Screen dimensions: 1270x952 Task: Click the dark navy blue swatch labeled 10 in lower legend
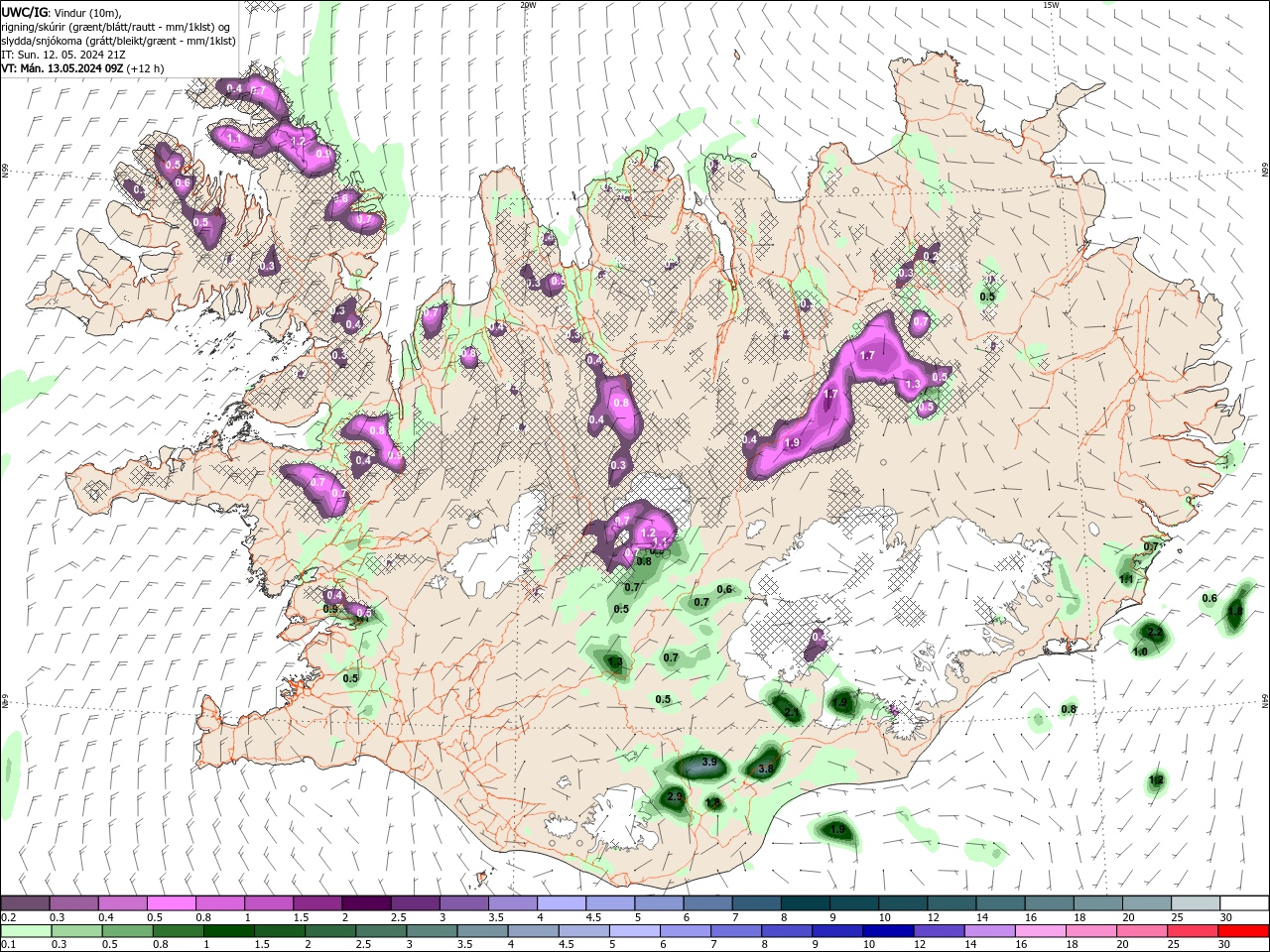click(x=888, y=931)
